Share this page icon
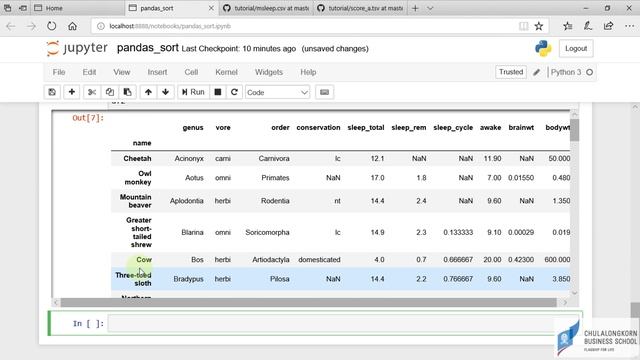 608,26
